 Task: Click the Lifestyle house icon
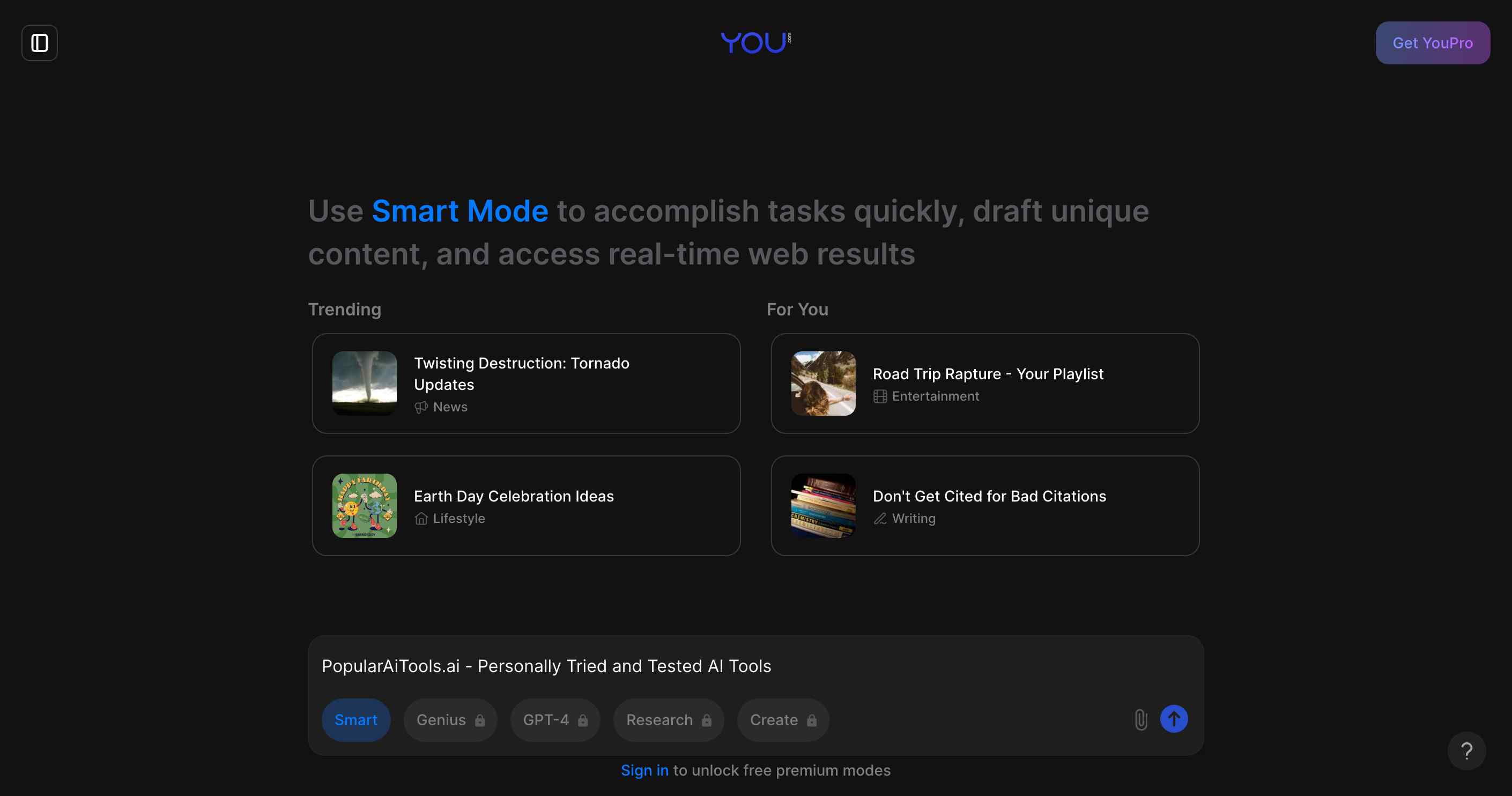click(421, 518)
